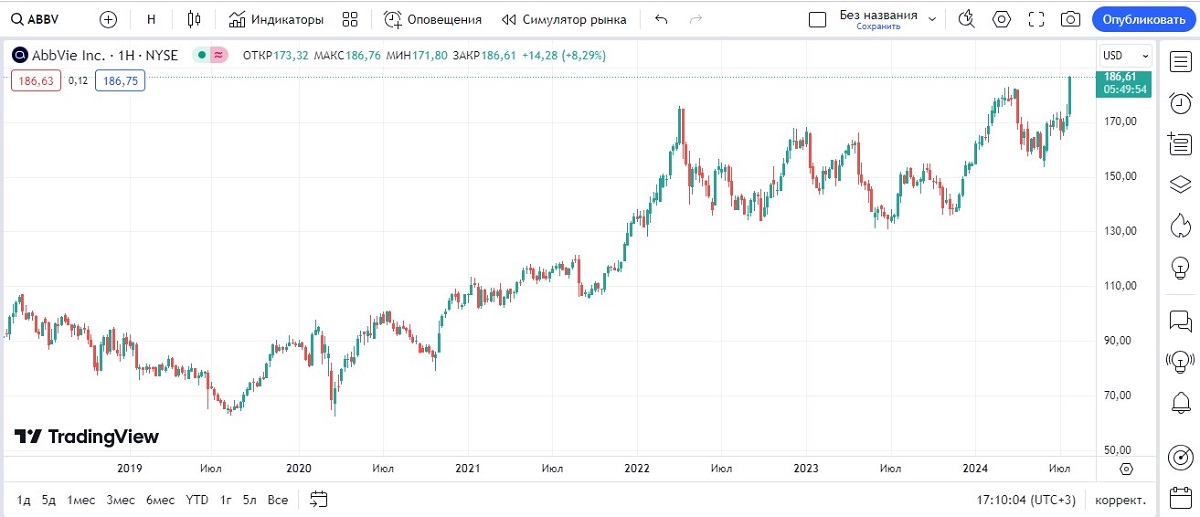Open the chats panel in the right sidebar
The width and height of the screenshot is (1200, 517).
[1180, 320]
